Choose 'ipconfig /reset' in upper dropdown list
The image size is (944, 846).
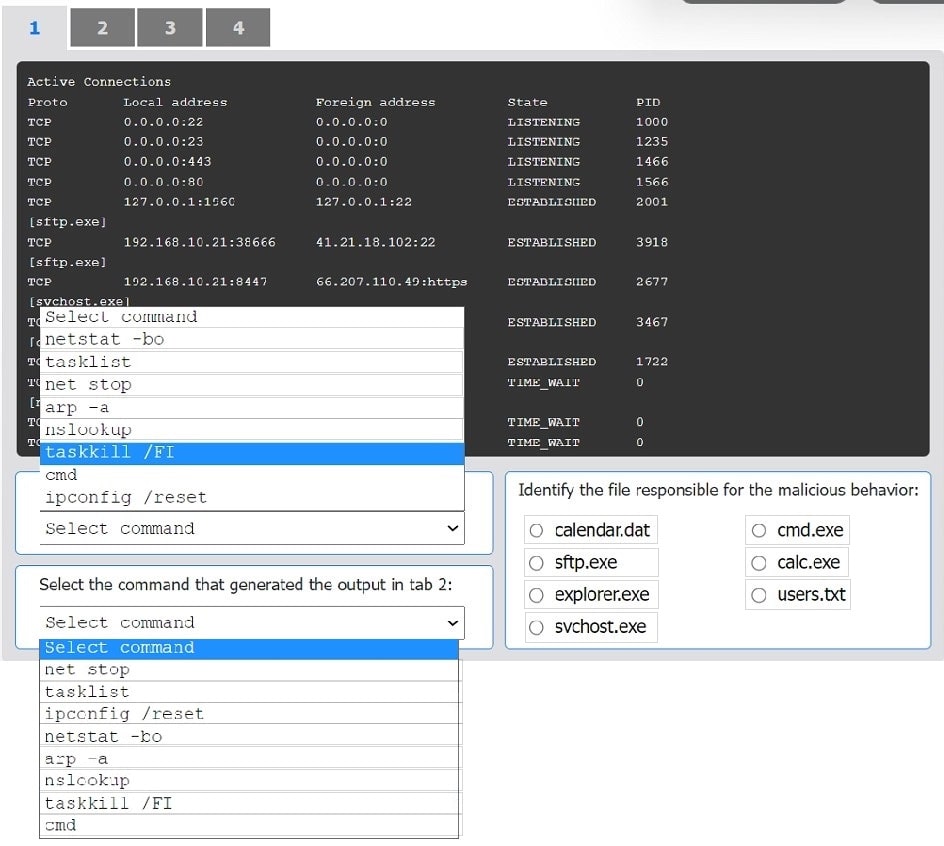(252, 498)
